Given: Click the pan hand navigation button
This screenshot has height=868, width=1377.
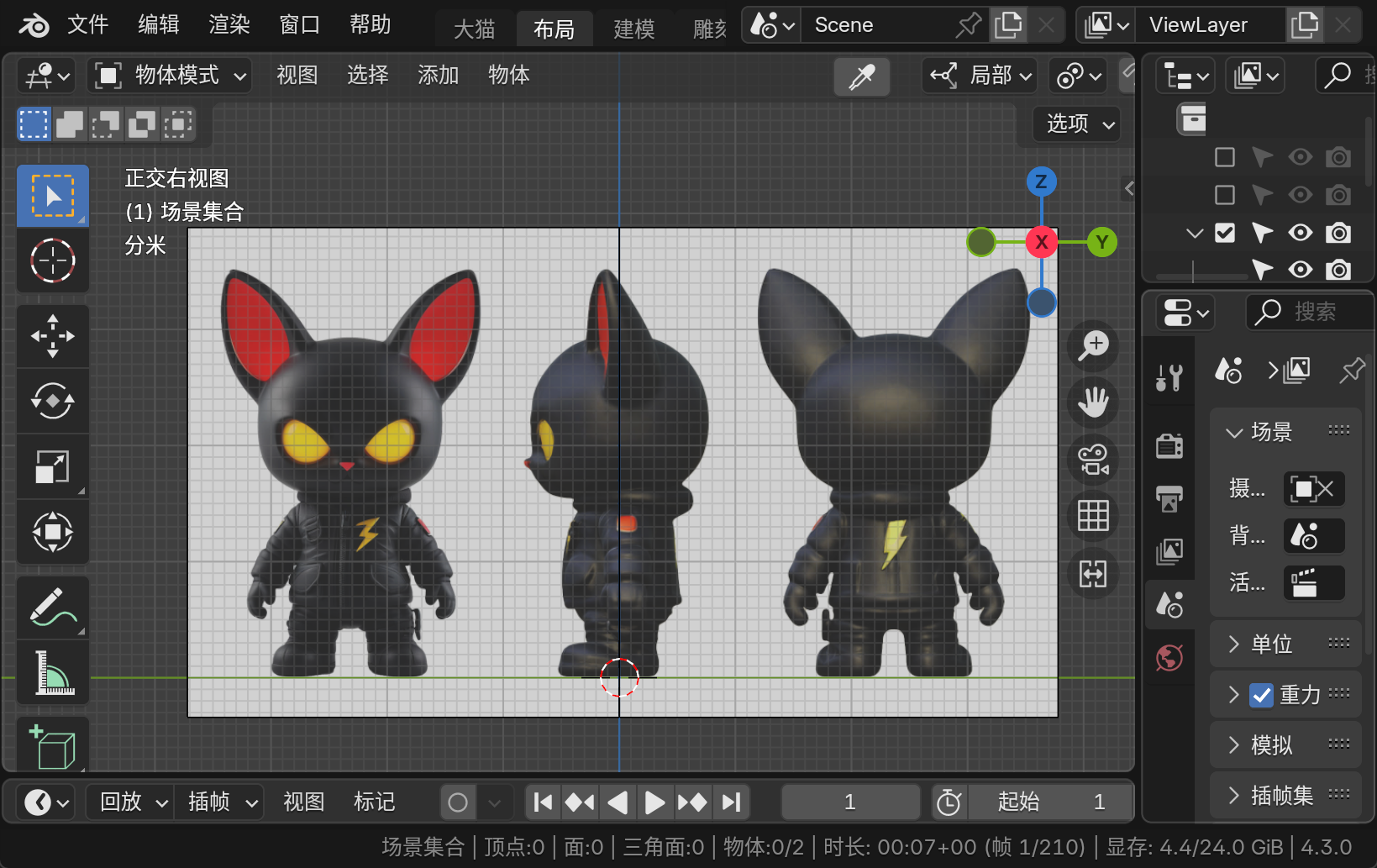Looking at the screenshot, I should click(1093, 402).
